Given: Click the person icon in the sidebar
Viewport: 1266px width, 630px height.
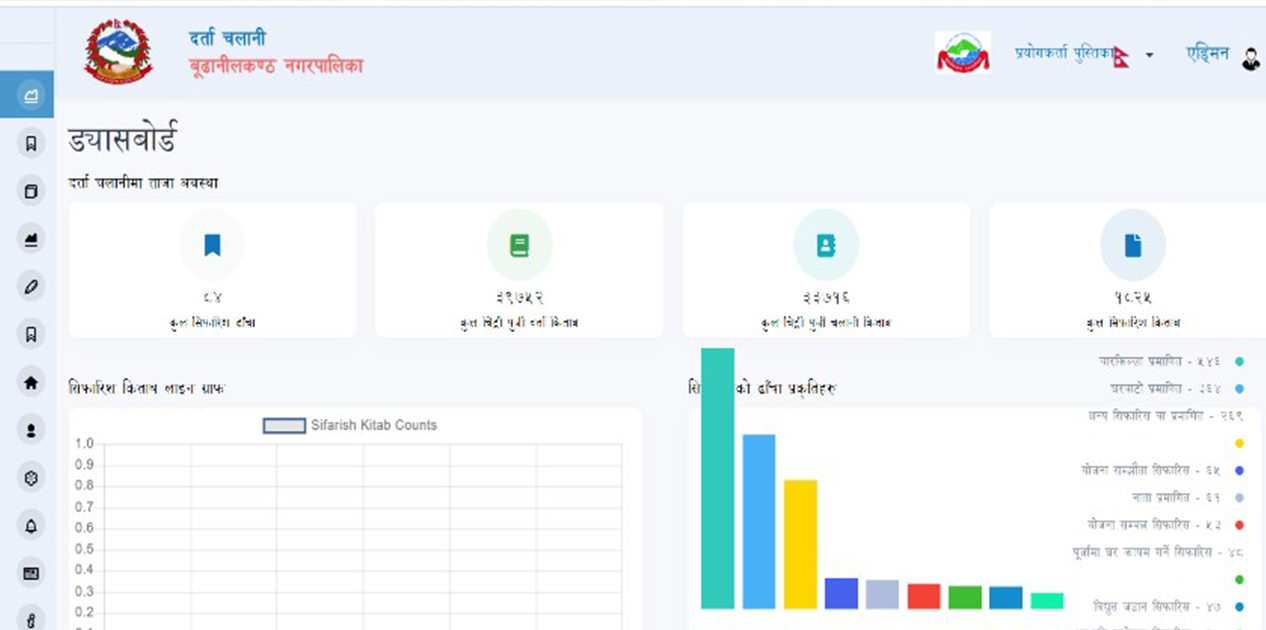Looking at the screenshot, I should pyautogui.click(x=31, y=430).
